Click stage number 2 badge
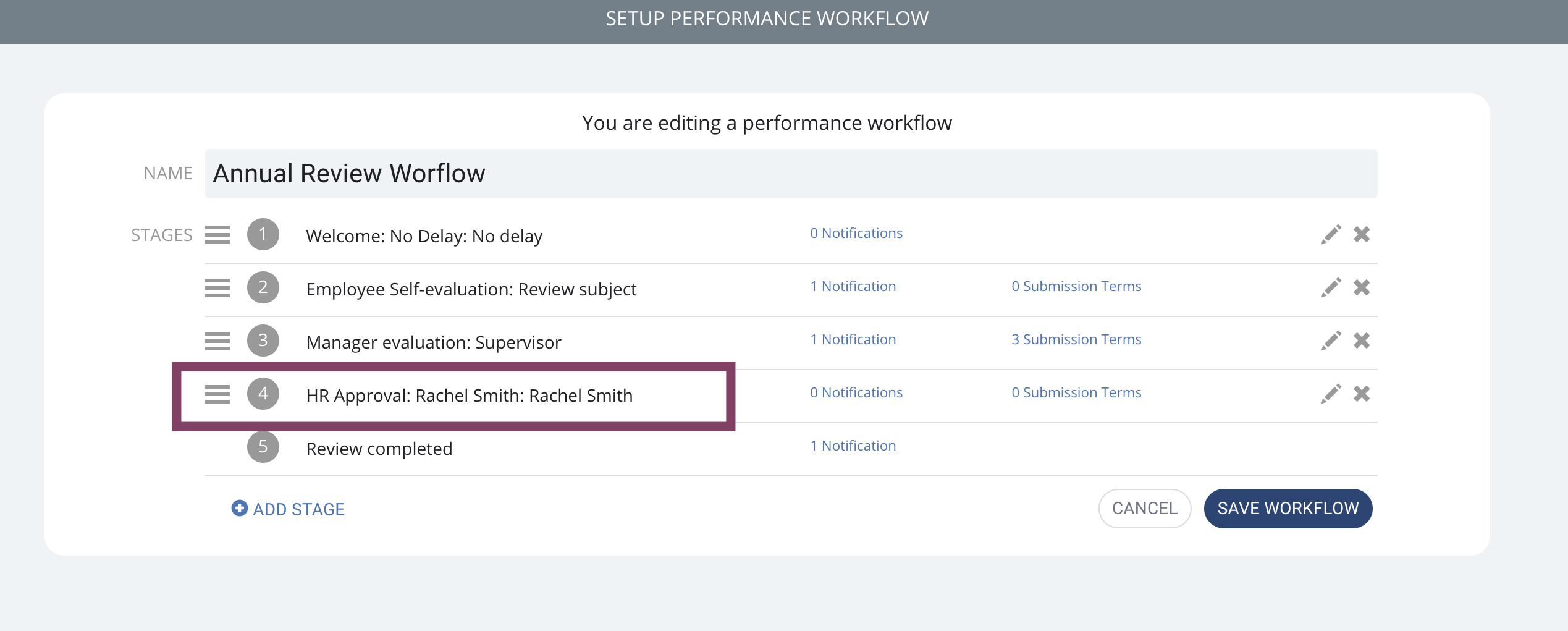This screenshot has height=631, width=1568. (263, 287)
